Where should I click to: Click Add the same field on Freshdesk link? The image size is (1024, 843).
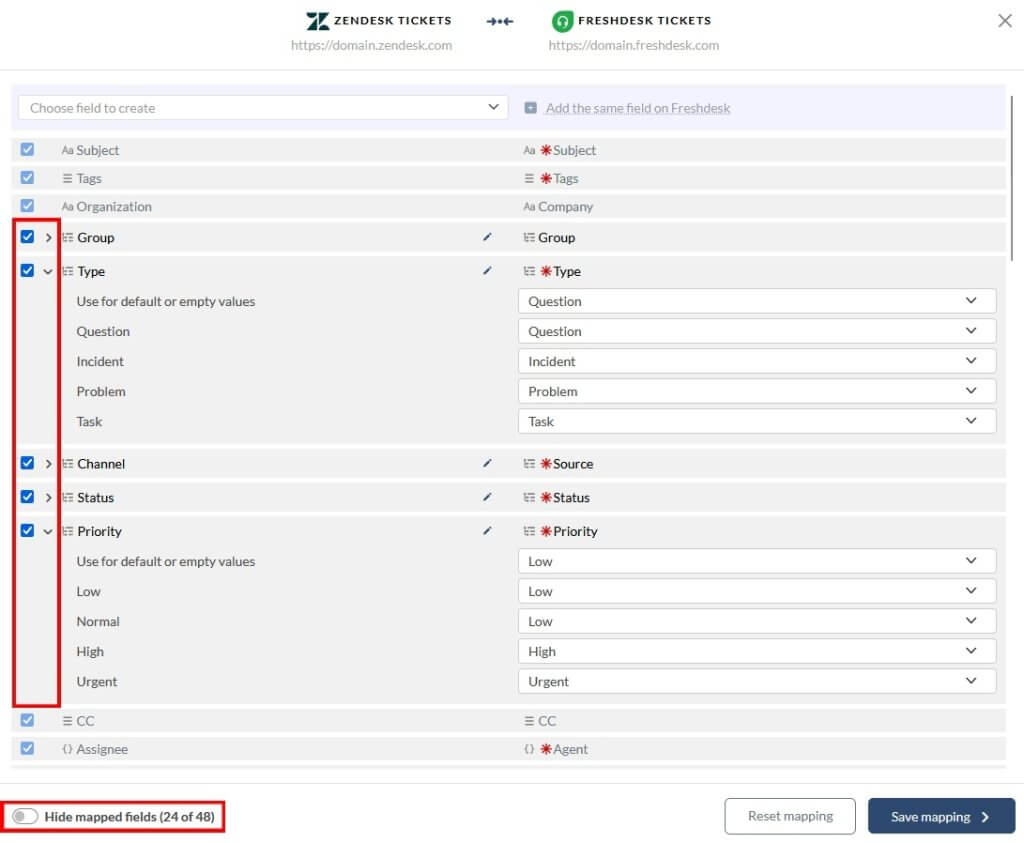pos(638,108)
